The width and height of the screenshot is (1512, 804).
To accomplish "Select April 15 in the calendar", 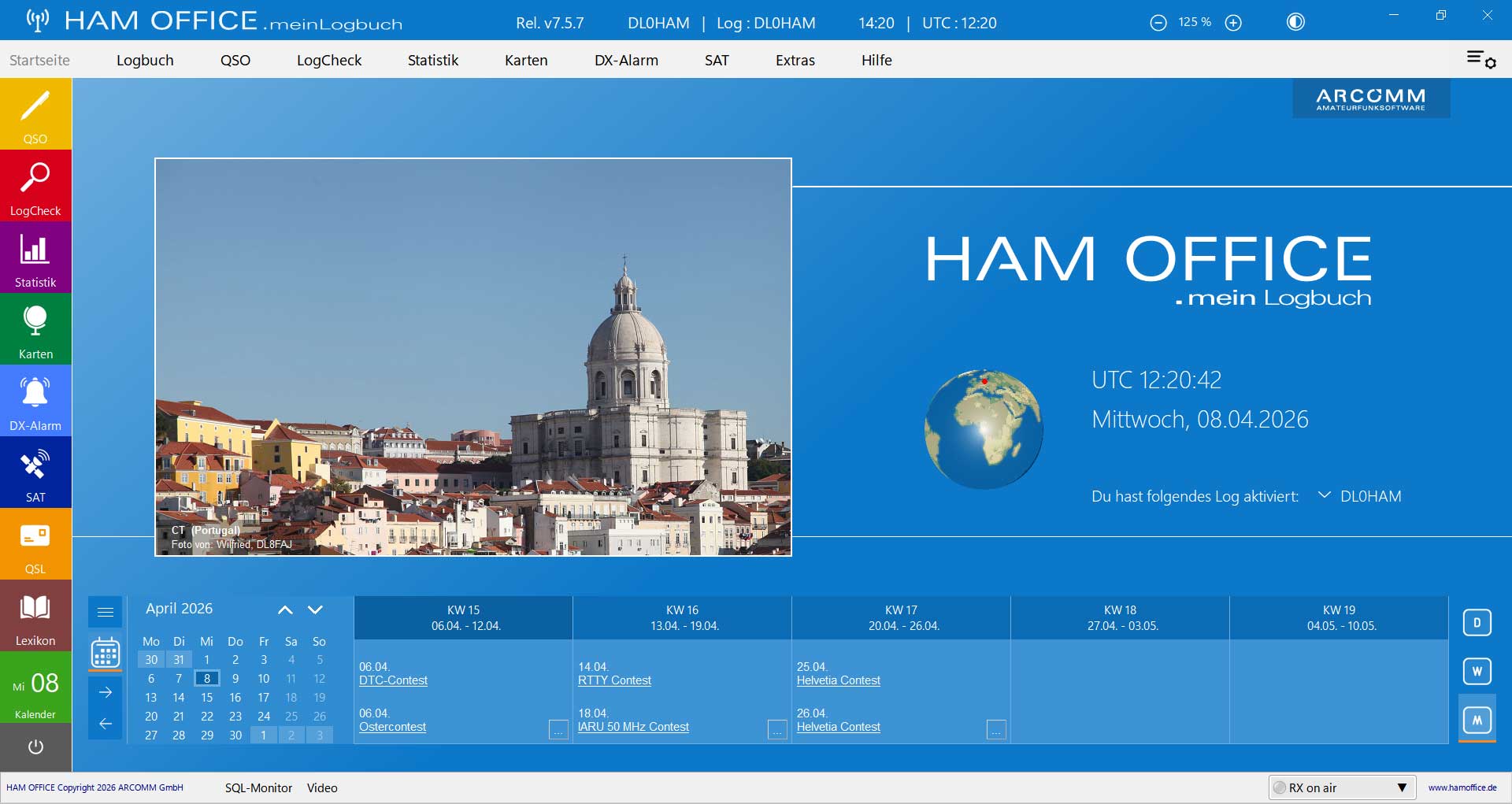I will pyautogui.click(x=206, y=698).
